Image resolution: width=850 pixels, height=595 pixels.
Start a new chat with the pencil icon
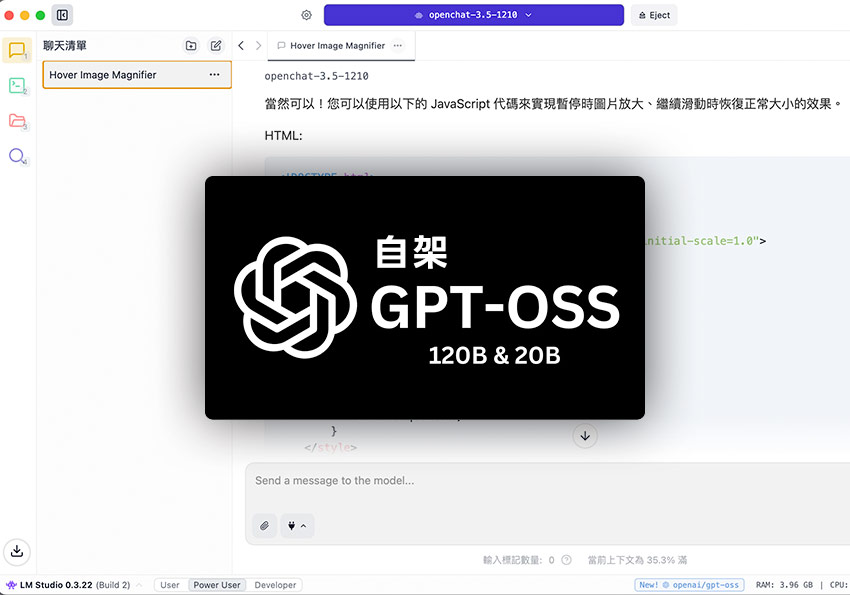pyautogui.click(x=216, y=46)
